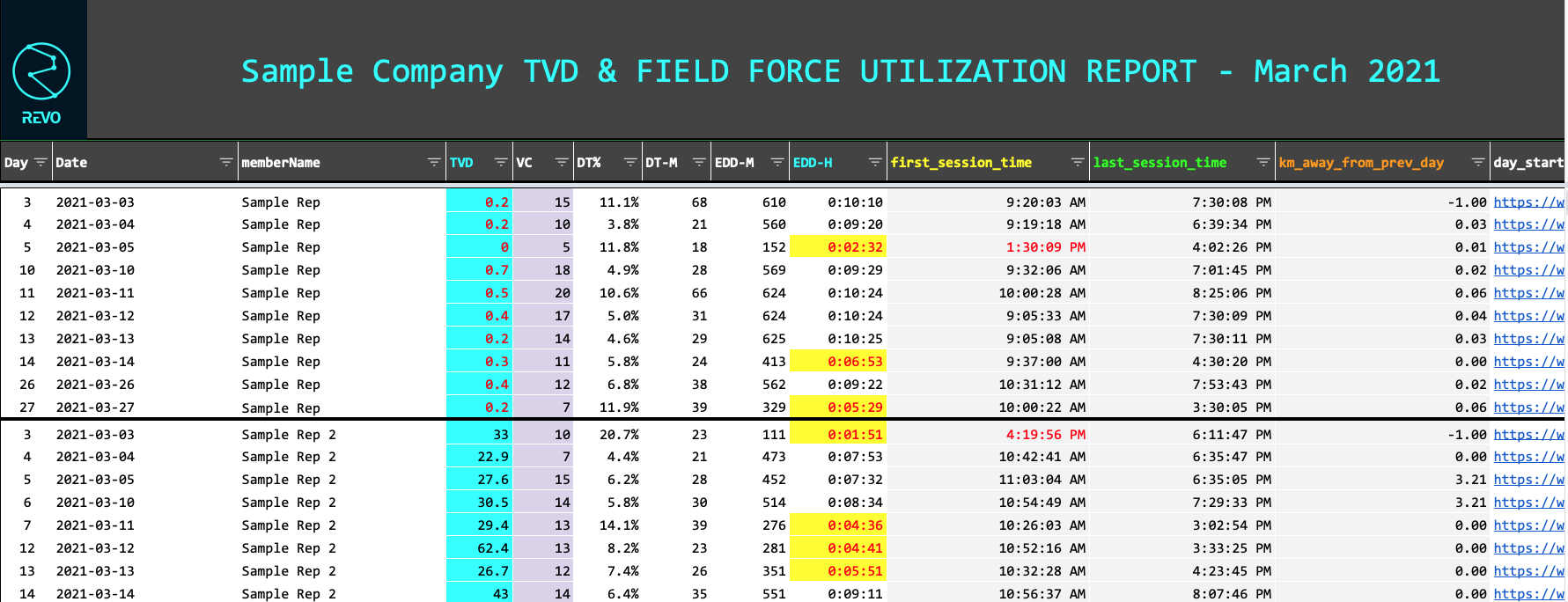Open the link for Sample Rep 2021-03-10
Screen dimensions: 1568x602
coord(1529,270)
